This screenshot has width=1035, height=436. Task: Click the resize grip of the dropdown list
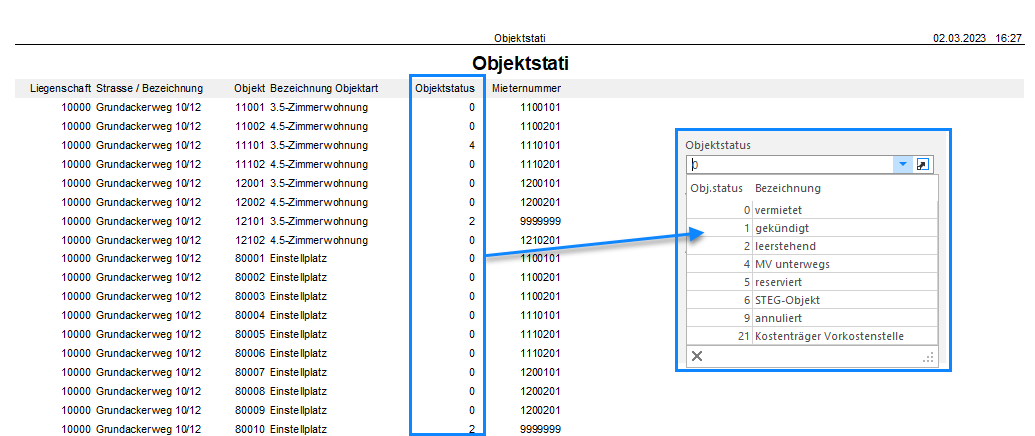coord(929,358)
